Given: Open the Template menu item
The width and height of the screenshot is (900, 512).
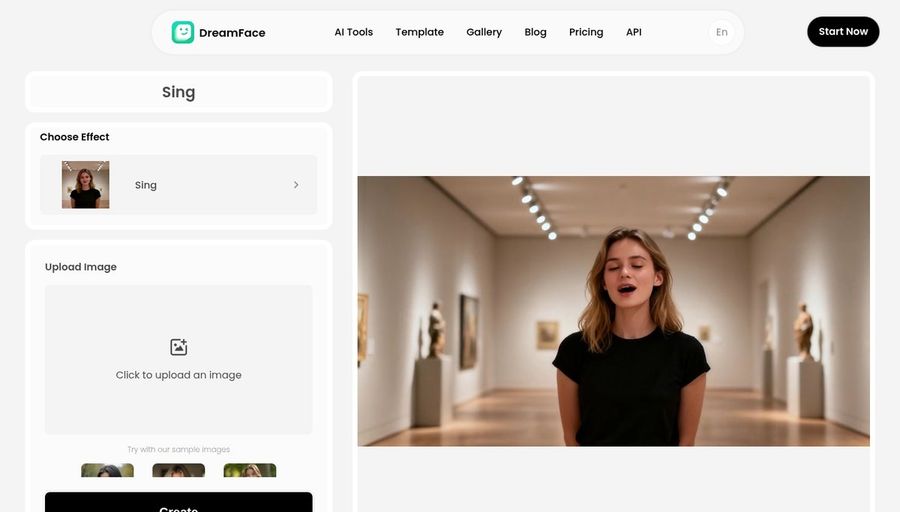Looking at the screenshot, I should point(420,32).
